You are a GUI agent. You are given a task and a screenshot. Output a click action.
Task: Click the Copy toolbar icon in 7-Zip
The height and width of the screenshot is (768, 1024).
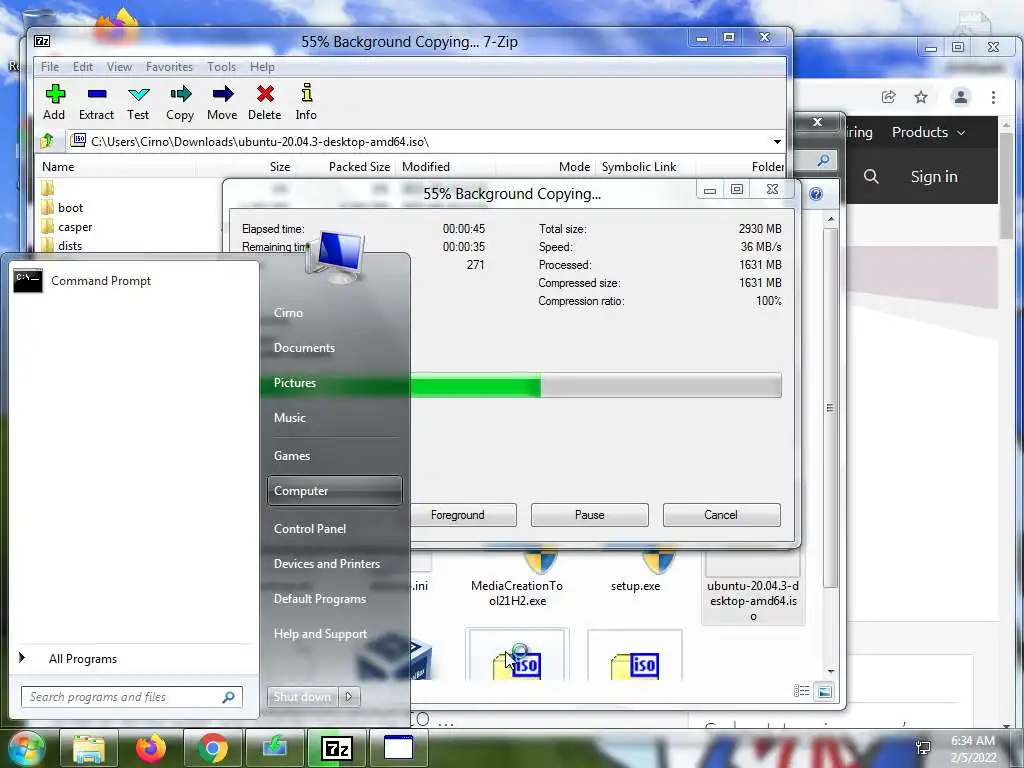180,102
